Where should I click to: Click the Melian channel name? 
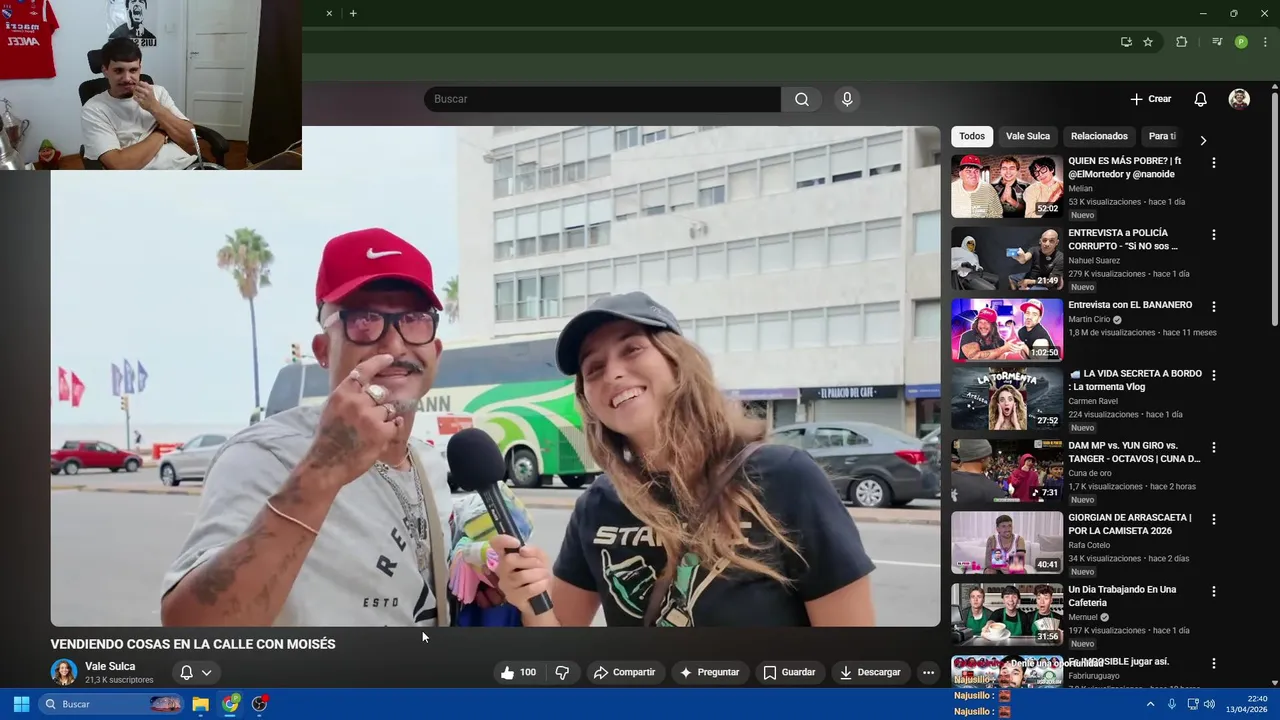(1080, 188)
